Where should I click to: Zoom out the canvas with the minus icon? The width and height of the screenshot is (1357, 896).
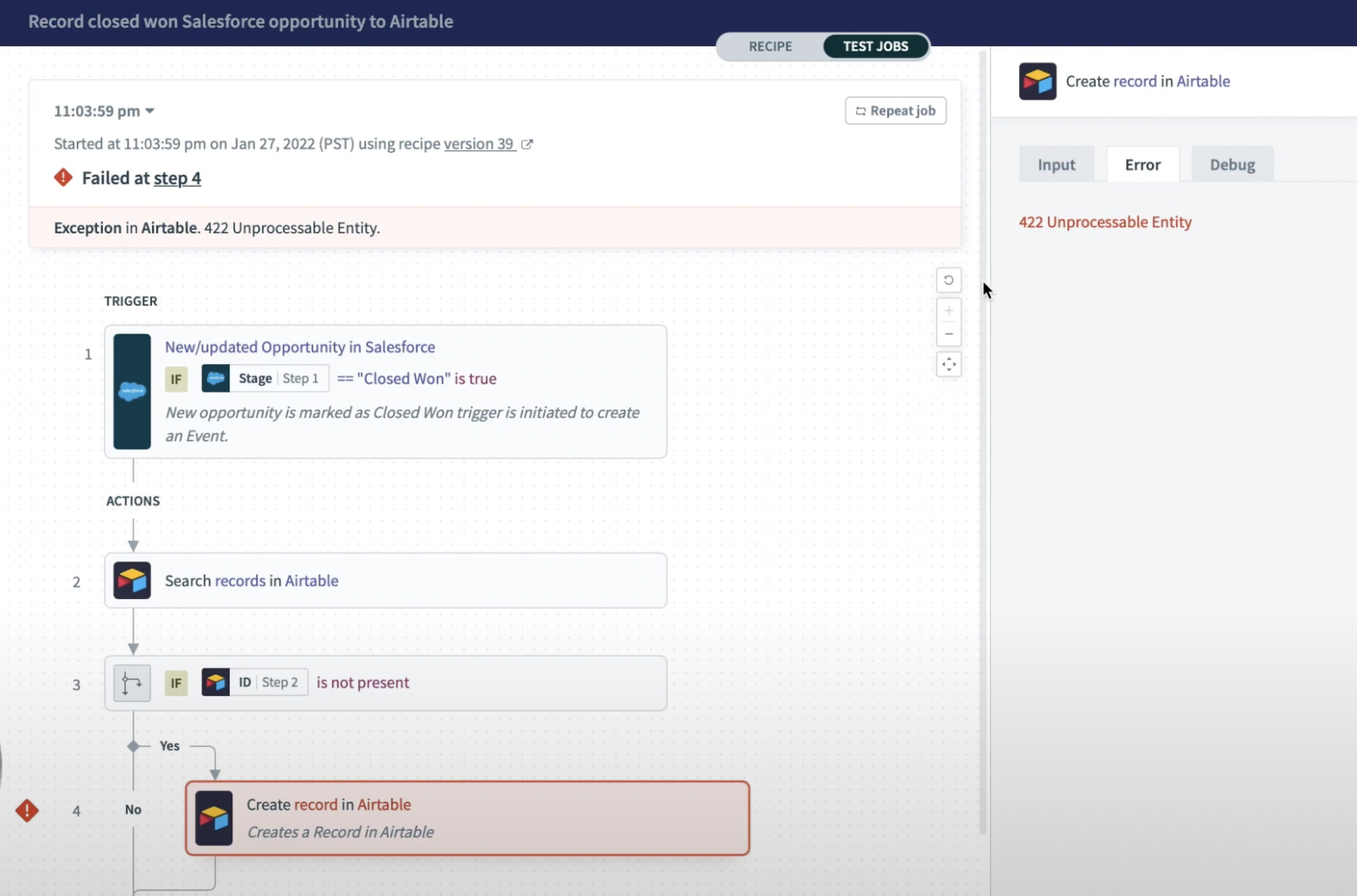pos(948,334)
